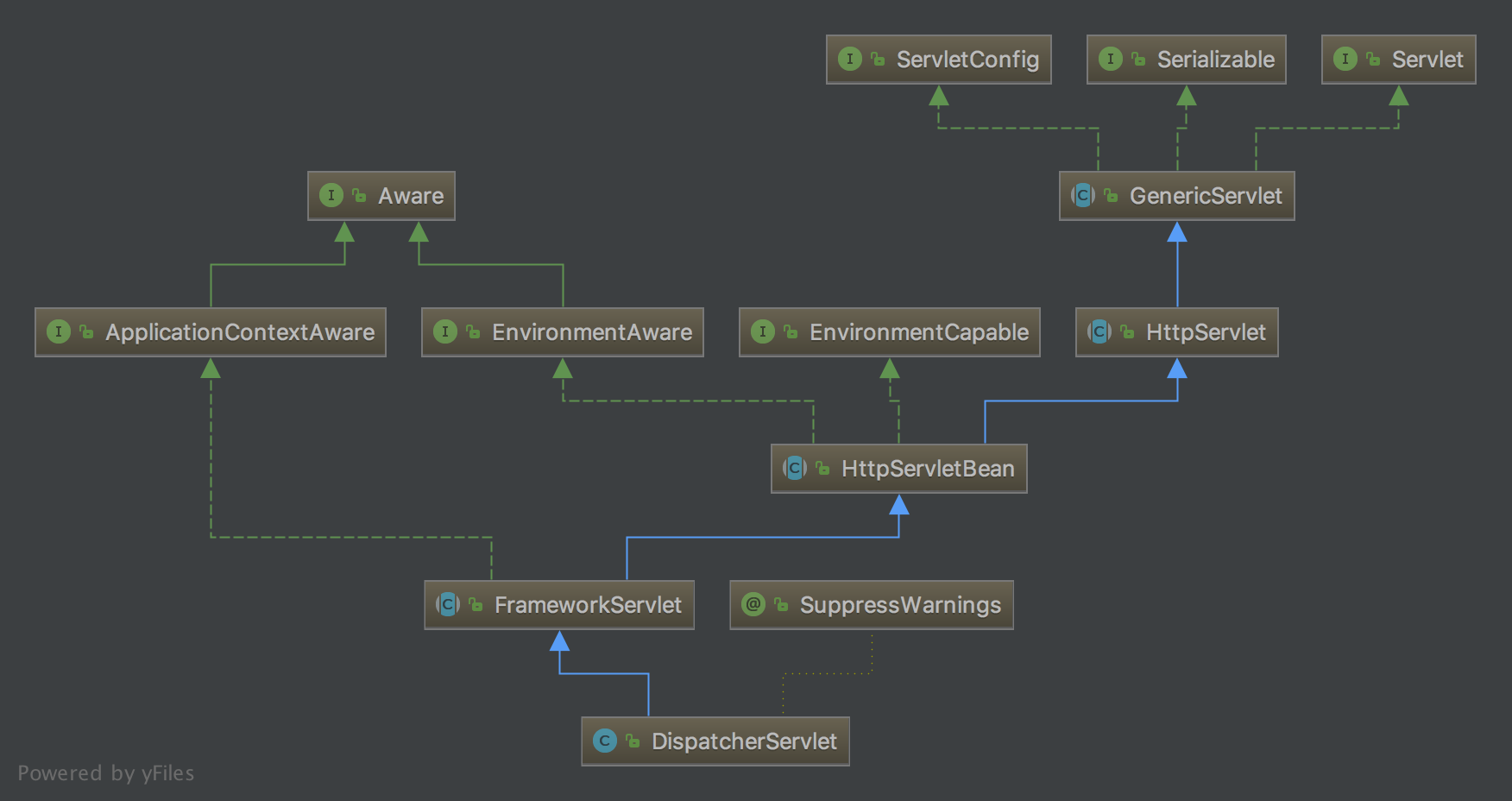Click the abstract class icon on GenericServlet

pyautogui.click(x=1083, y=195)
